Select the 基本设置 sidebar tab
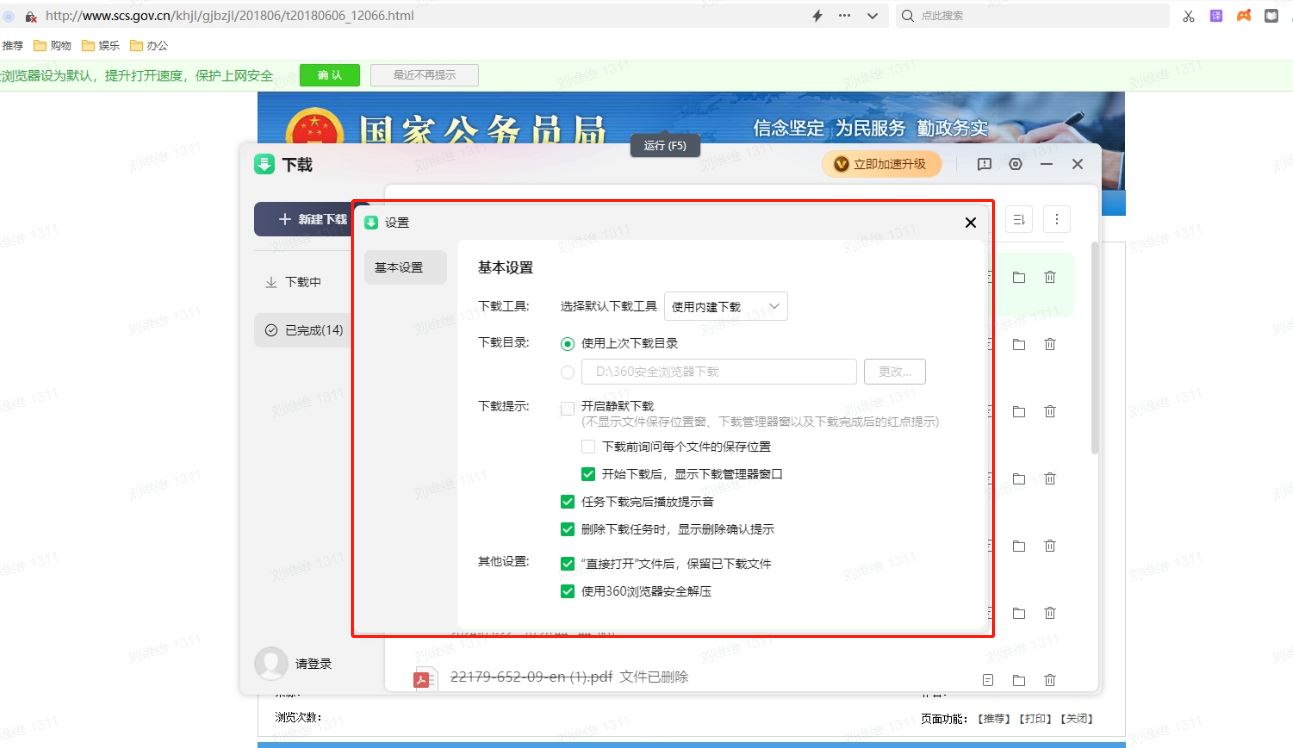The height and width of the screenshot is (748, 1293). (405, 267)
